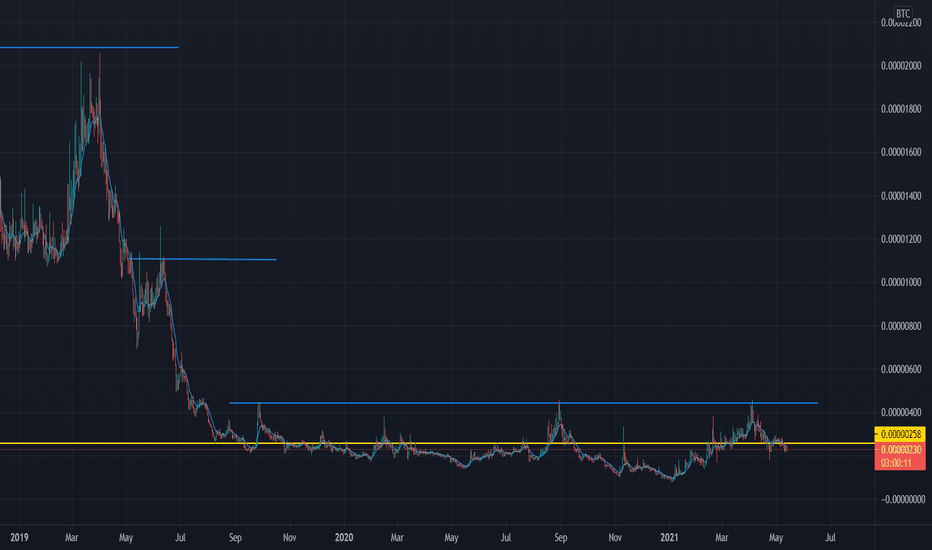Image resolution: width=932 pixels, height=550 pixels.
Task: Click the 2019 time axis label
Action: pos(19,538)
